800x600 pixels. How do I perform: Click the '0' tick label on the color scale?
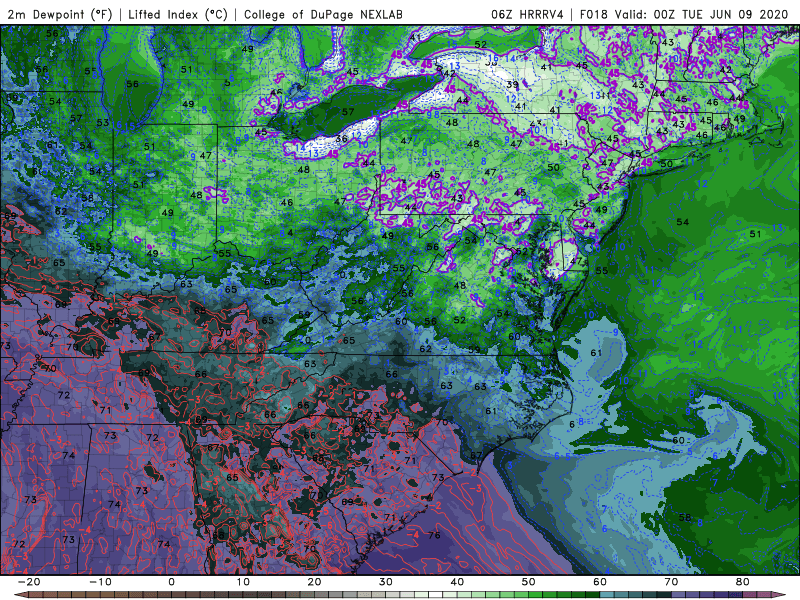point(171,582)
